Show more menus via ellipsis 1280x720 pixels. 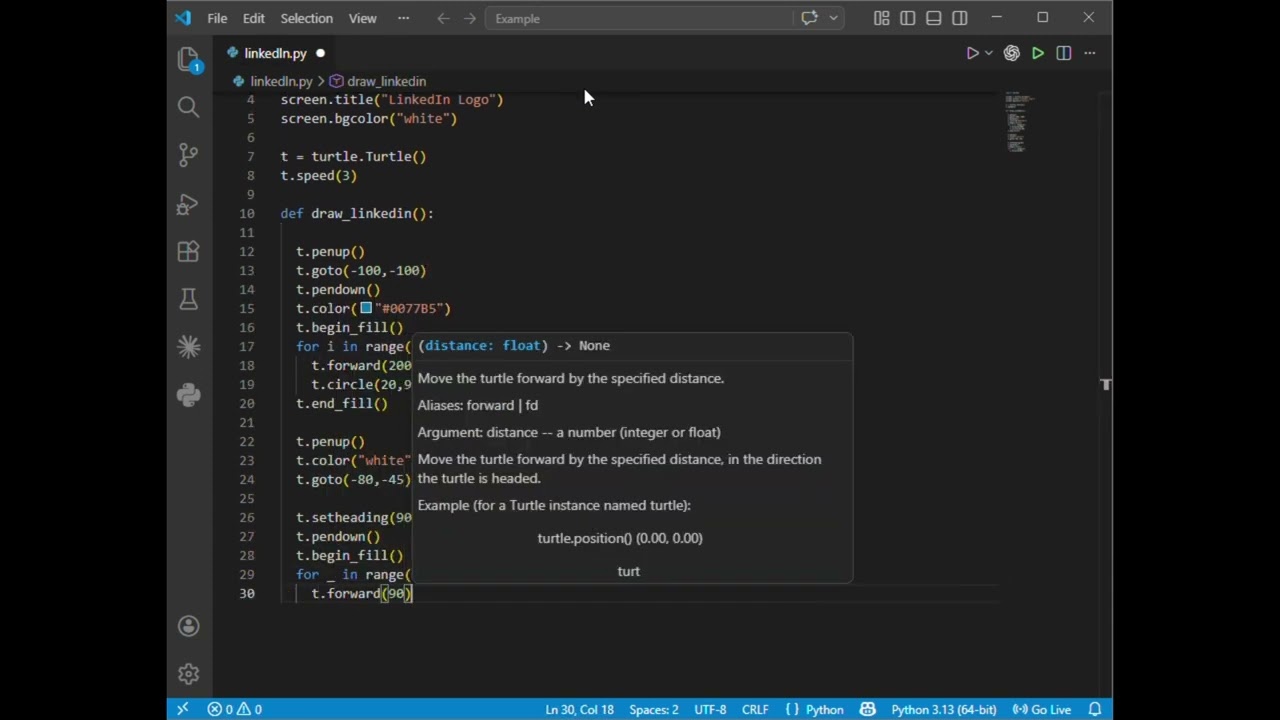click(x=403, y=18)
